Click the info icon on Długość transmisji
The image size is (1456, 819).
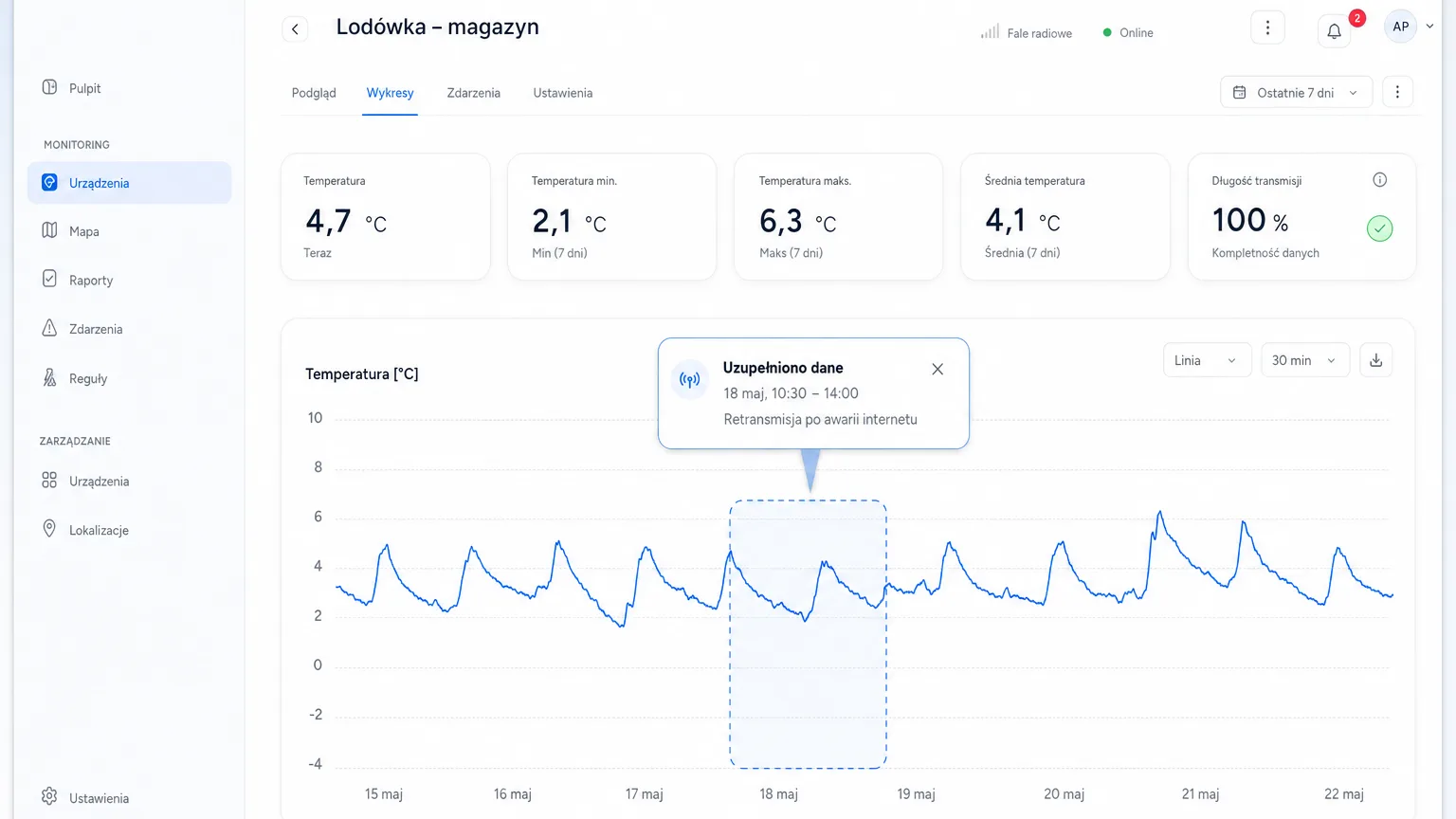coord(1380,180)
